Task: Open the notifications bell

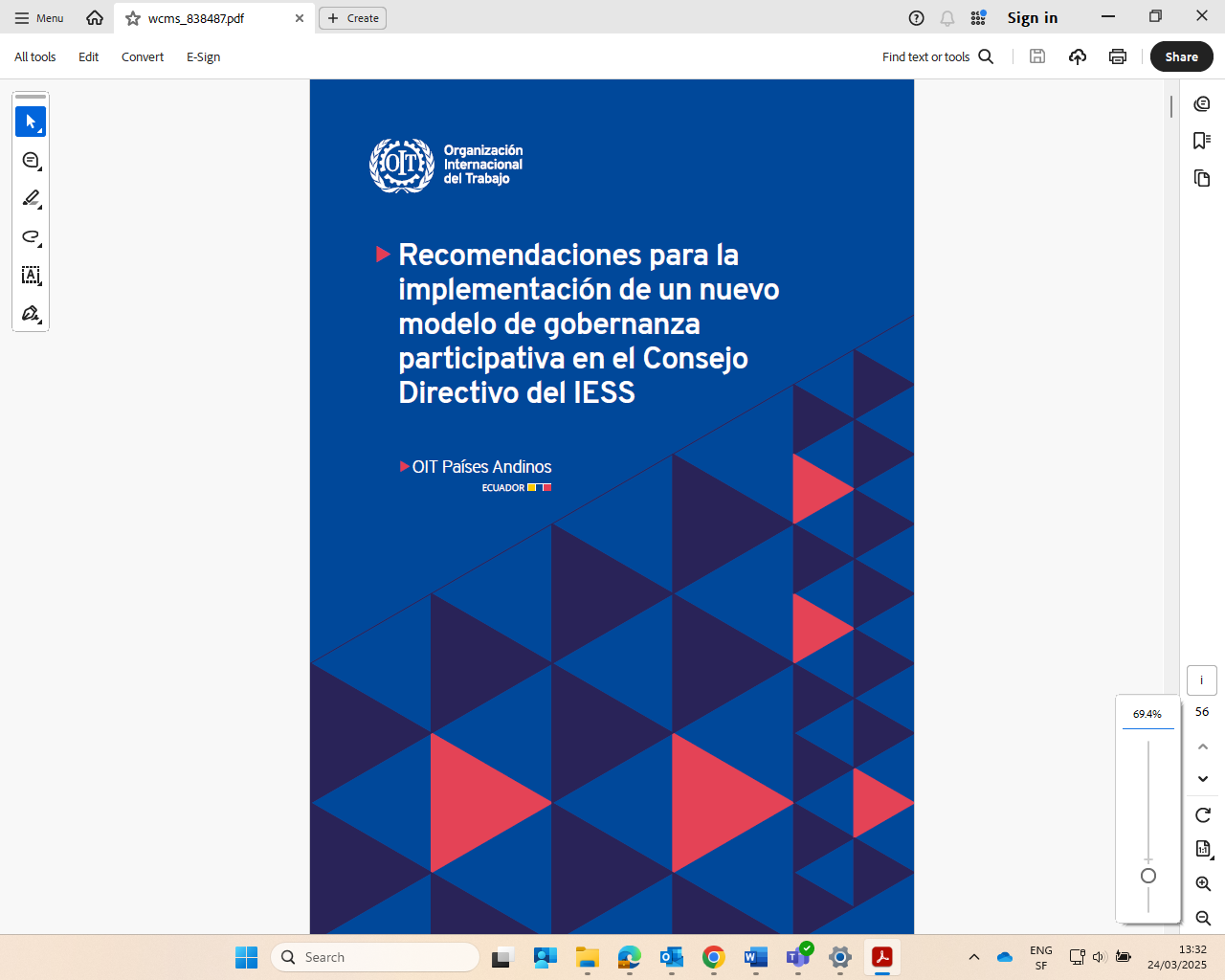Action: coord(947,18)
